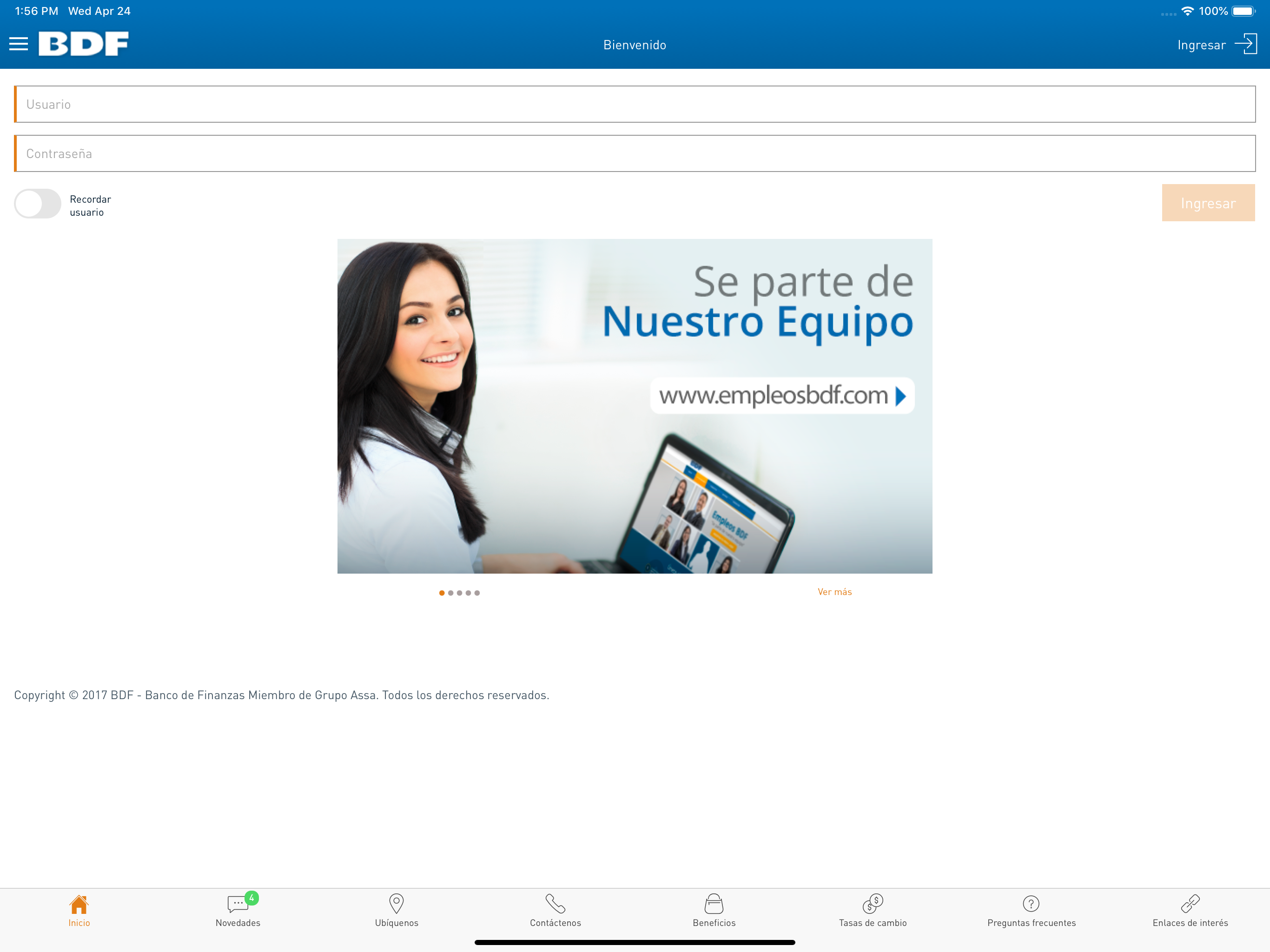The width and height of the screenshot is (1270, 952).
Task: Open the Enlaces de interés link icon
Action: [x=1190, y=904]
